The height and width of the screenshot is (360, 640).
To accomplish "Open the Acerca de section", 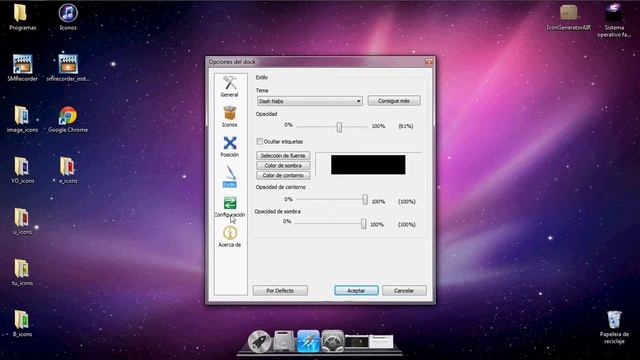I will tap(229, 237).
